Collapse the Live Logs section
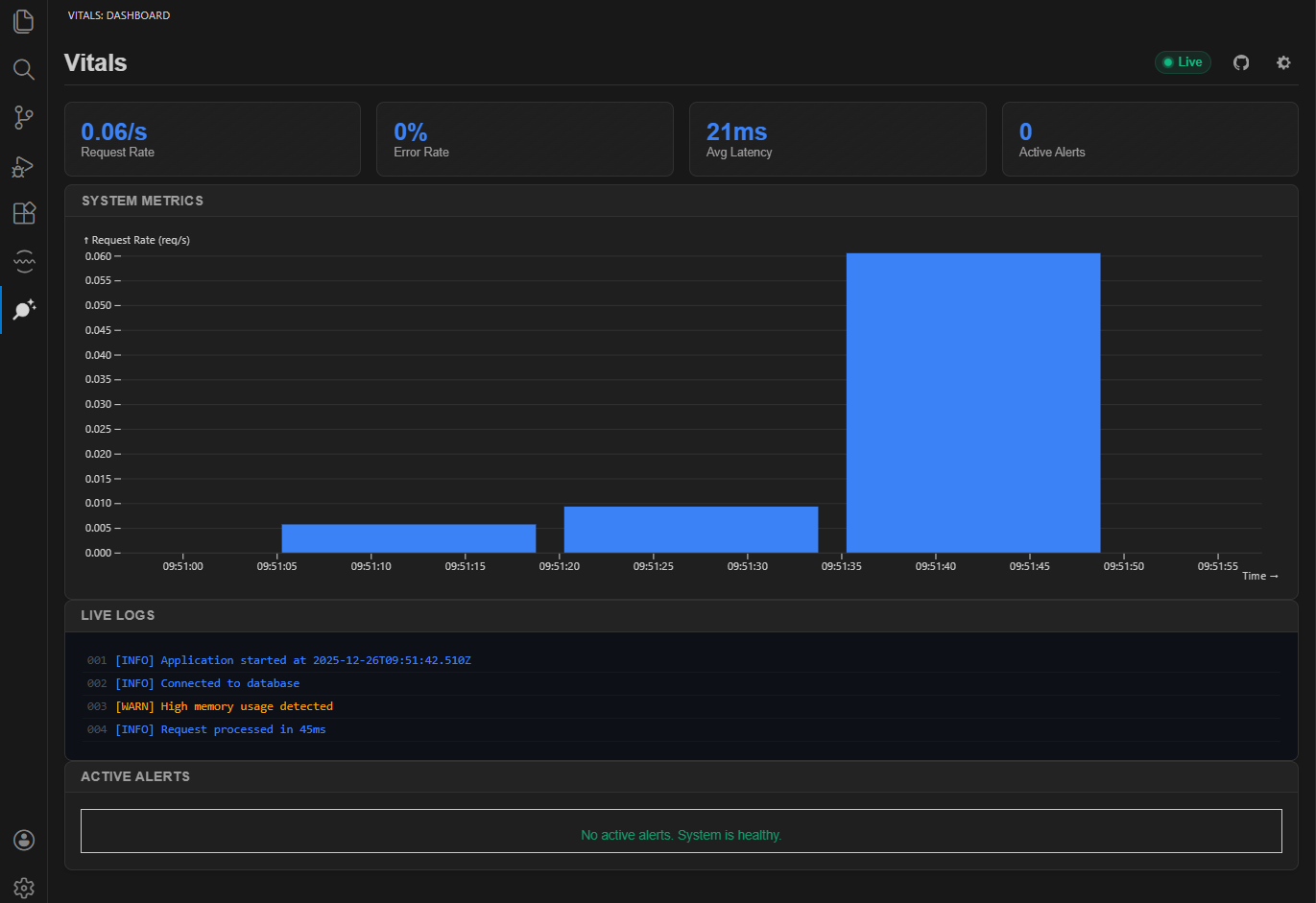This screenshot has width=1316, height=903. pos(117,615)
